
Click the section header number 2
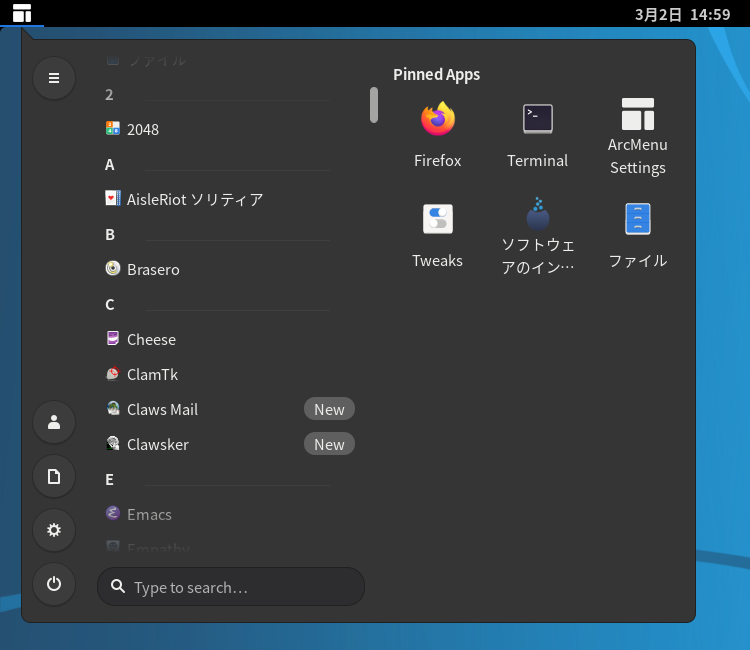tap(110, 95)
